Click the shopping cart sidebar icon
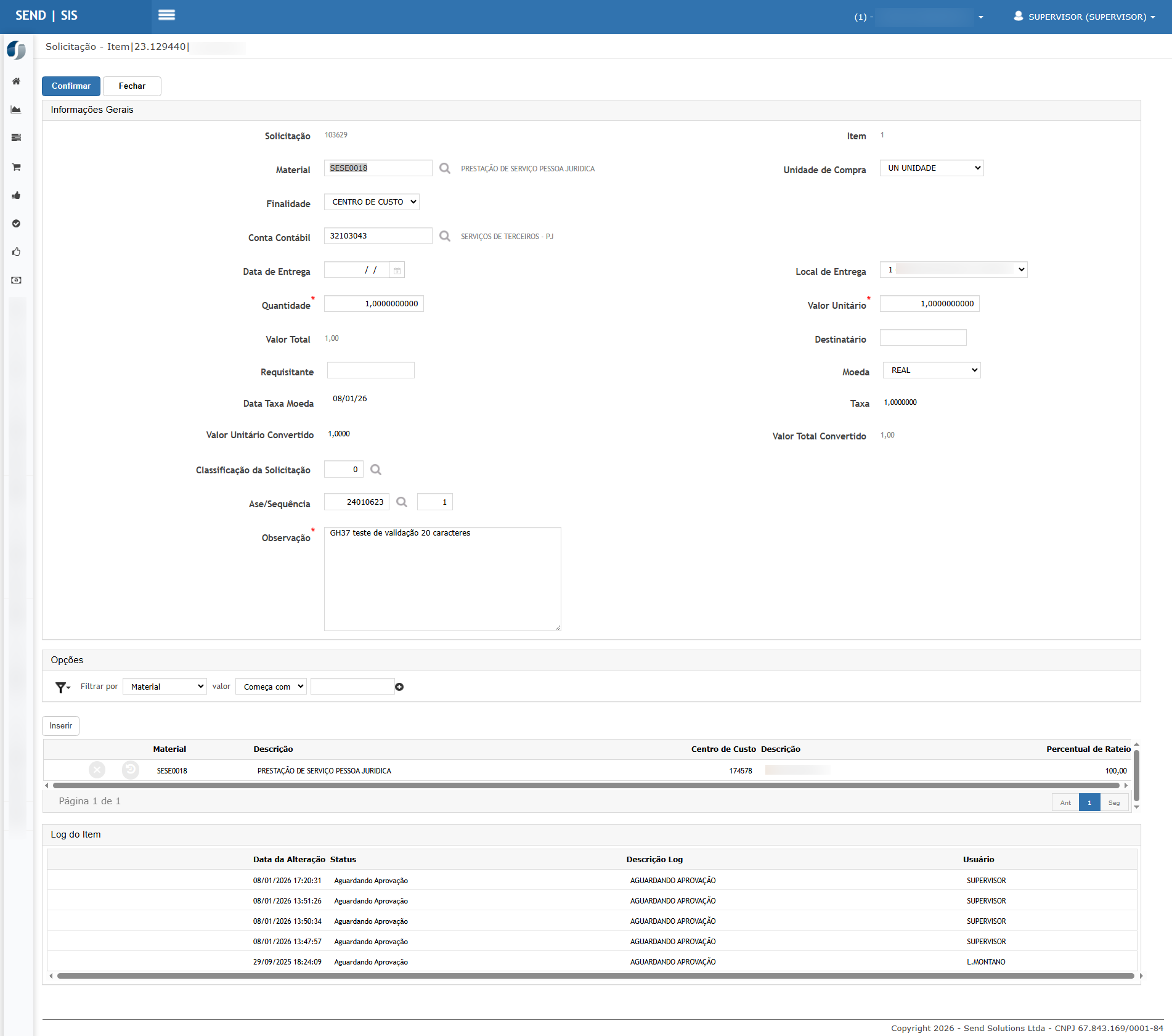Image resolution: width=1172 pixels, height=1036 pixels. point(17,167)
